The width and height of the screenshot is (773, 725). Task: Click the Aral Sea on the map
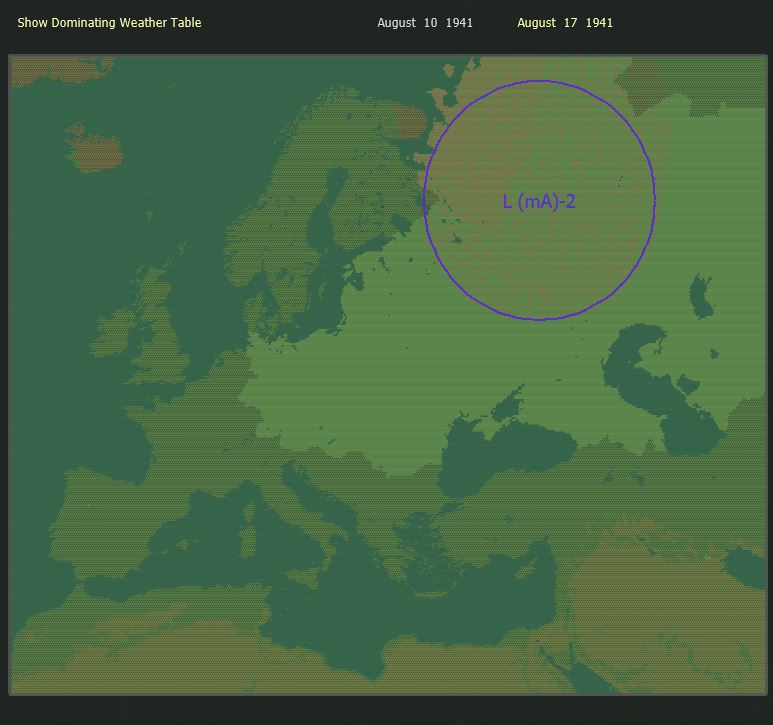point(701,296)
